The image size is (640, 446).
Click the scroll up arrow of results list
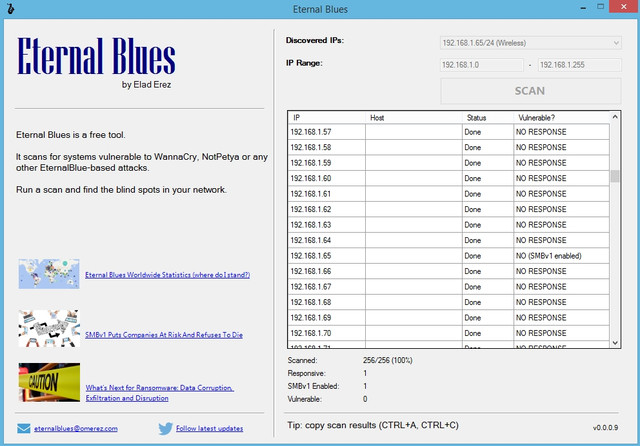[615, 117]
